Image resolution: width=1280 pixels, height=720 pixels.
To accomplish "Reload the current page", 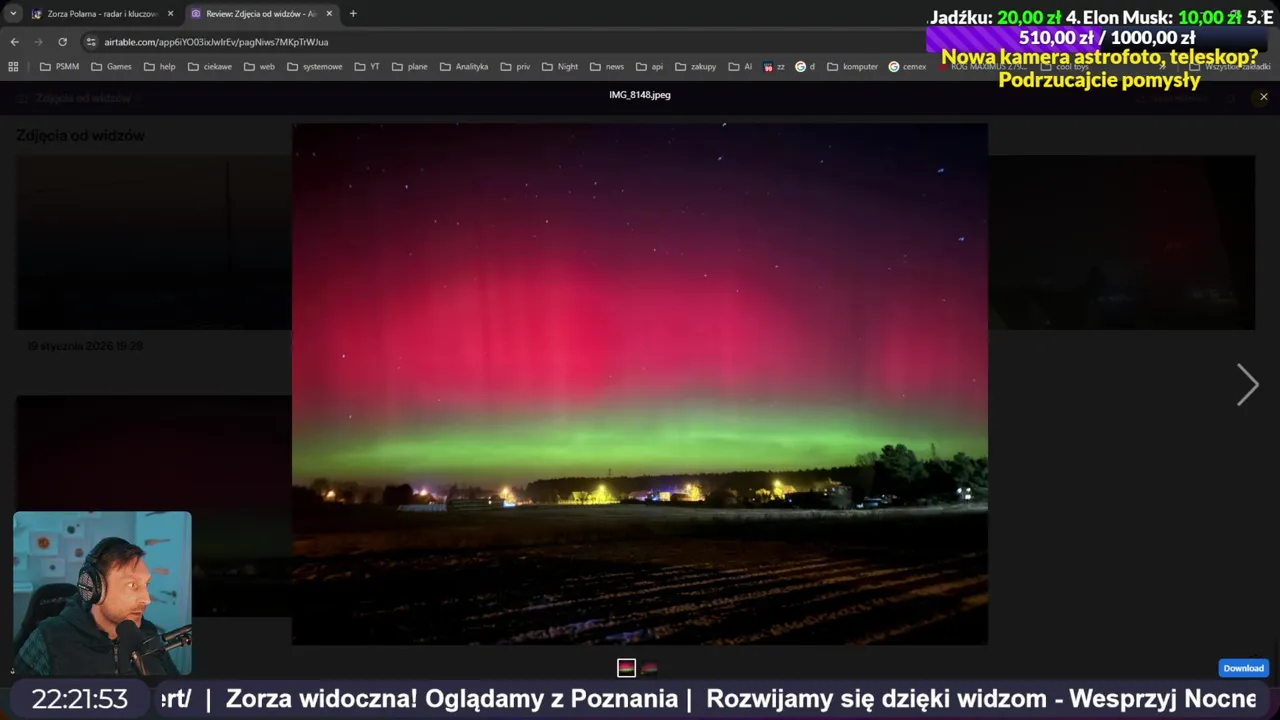I will [62, 42].
